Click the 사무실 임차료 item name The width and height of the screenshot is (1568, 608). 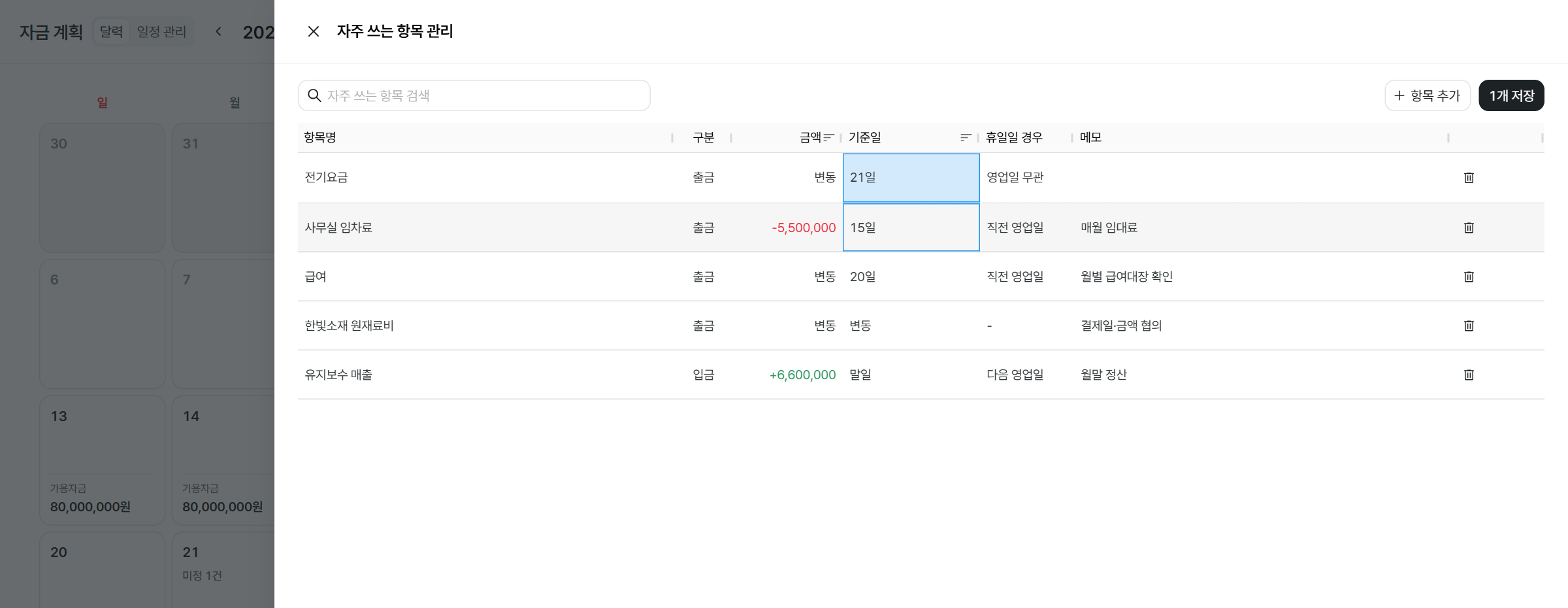coord(338,228)
